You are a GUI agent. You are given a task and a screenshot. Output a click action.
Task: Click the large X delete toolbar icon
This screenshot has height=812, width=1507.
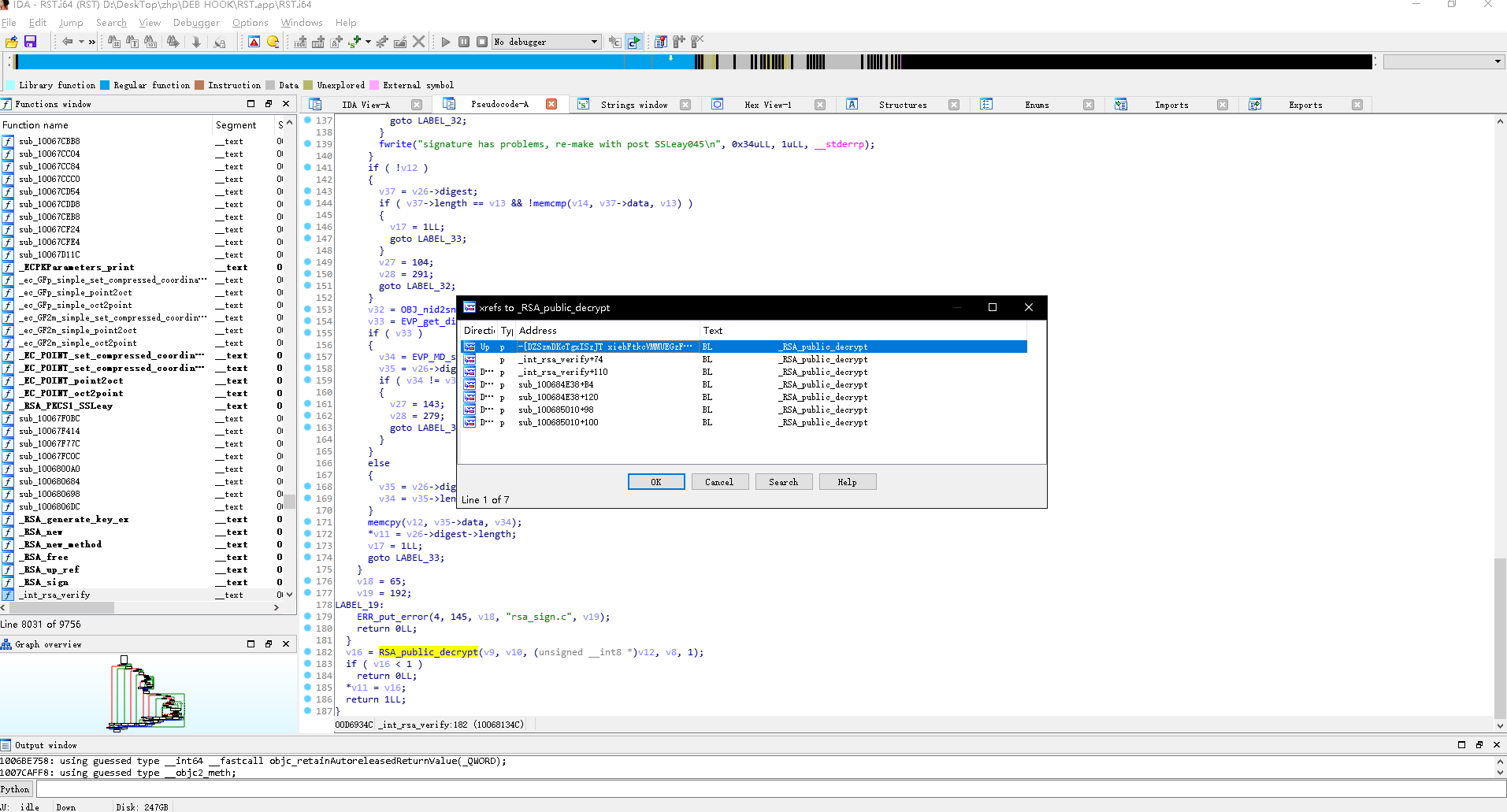pyautogui.click(x=419, y=42)
